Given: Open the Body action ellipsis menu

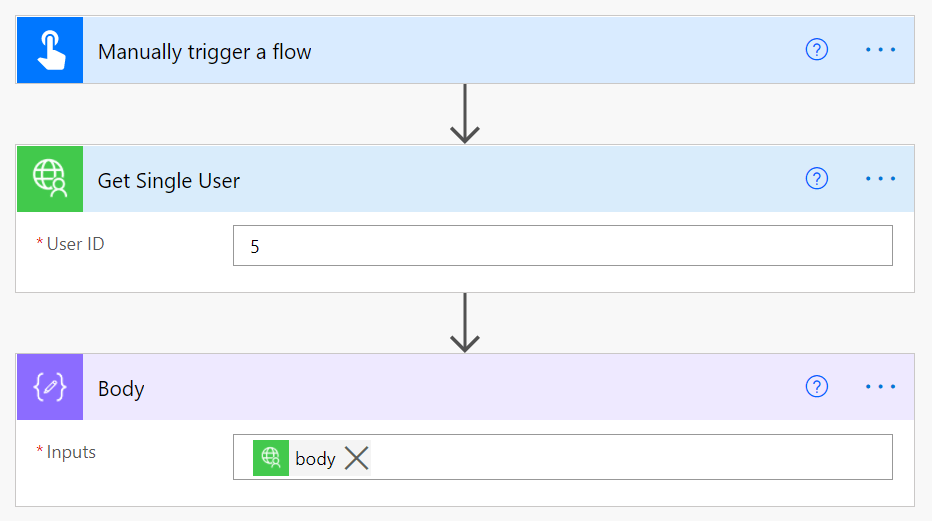Looking at the screenshot, I should [x=880, y=387].
